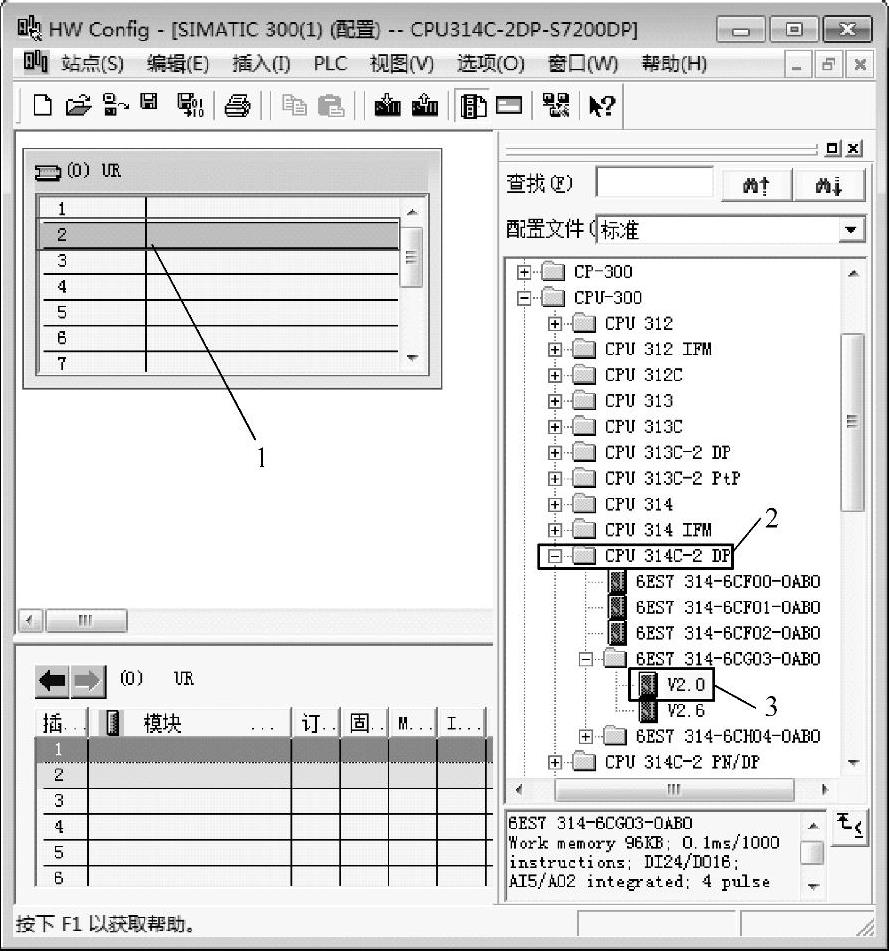Click the 插.. slot column header

coord(61,723)
